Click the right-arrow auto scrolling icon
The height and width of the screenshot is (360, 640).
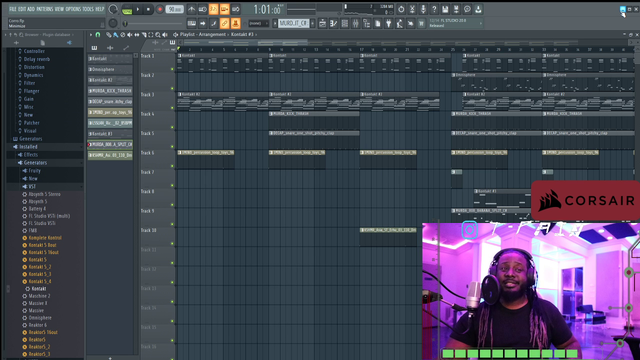coord(202,23)
